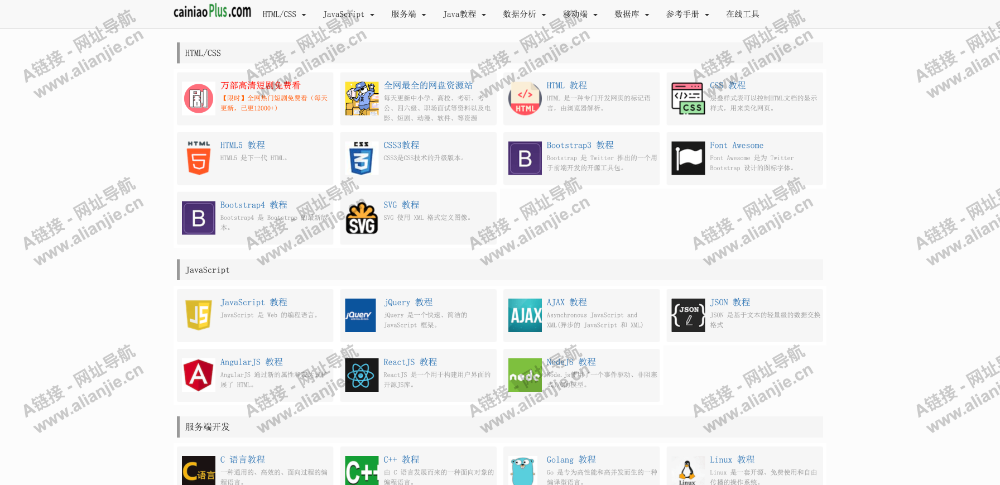
Task: Click the HTML/CSS section header
Action: pyautogui.click(x=499, y=53)
